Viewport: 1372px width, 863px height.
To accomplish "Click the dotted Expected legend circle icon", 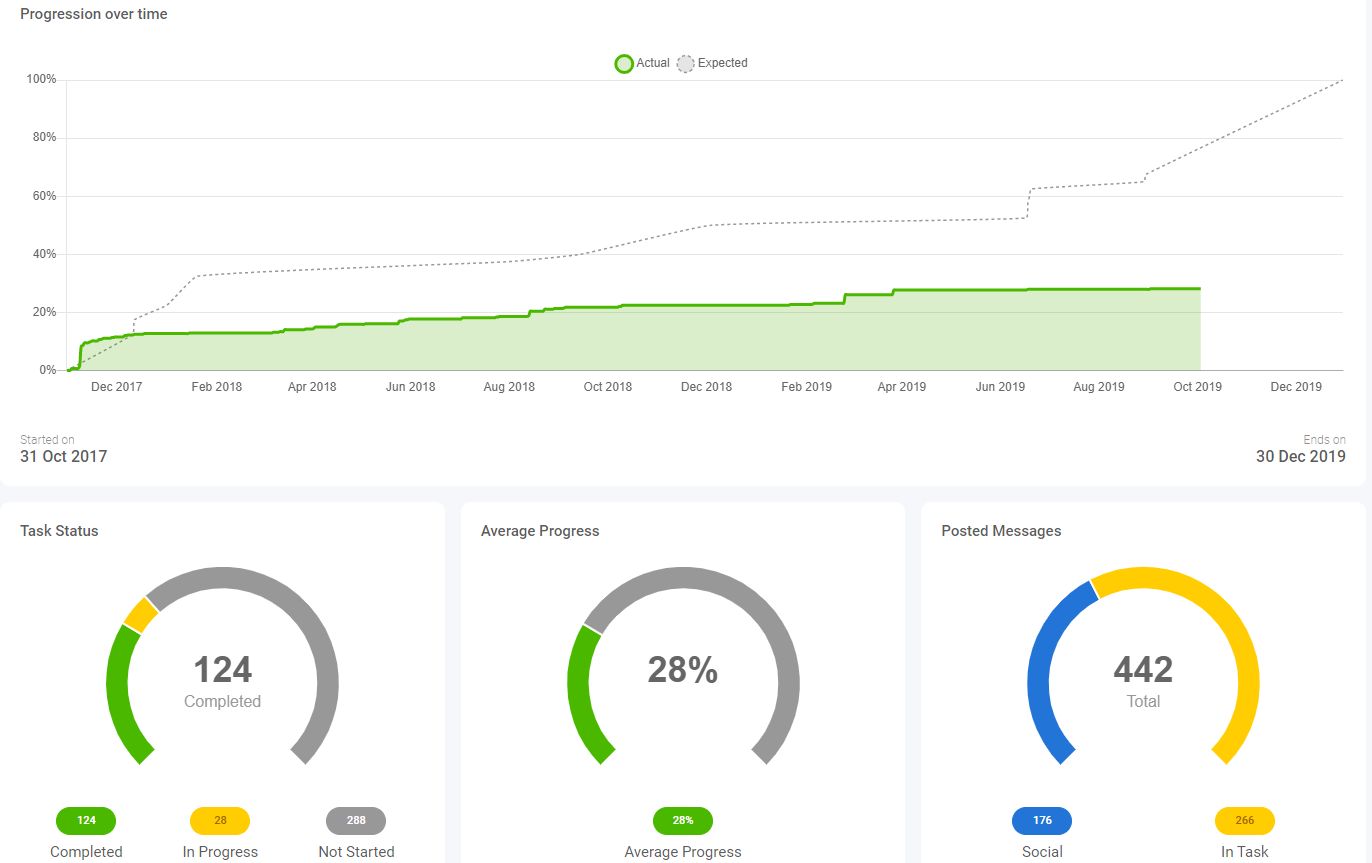I will coord(686,63).
